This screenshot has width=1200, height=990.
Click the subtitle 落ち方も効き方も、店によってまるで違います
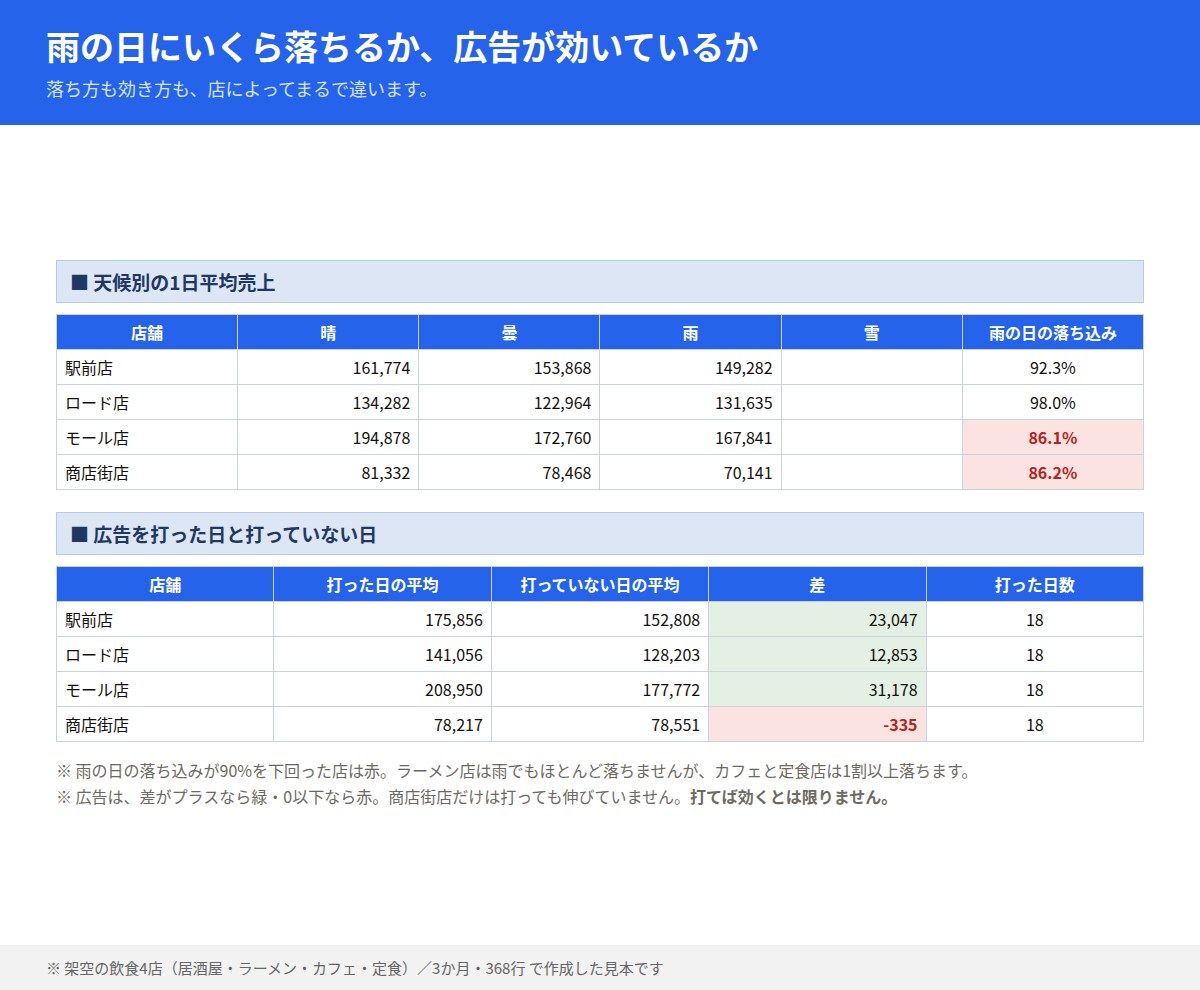click(x=238, y=89)
